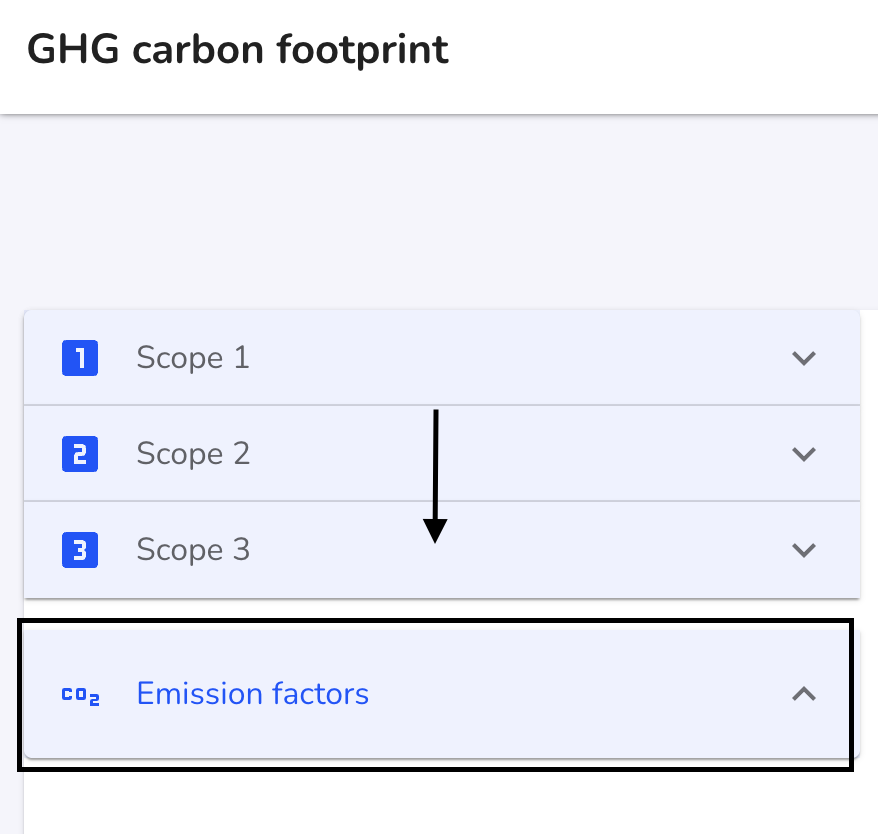
Task: Click the Emission factors blue label
Action: 253,694
